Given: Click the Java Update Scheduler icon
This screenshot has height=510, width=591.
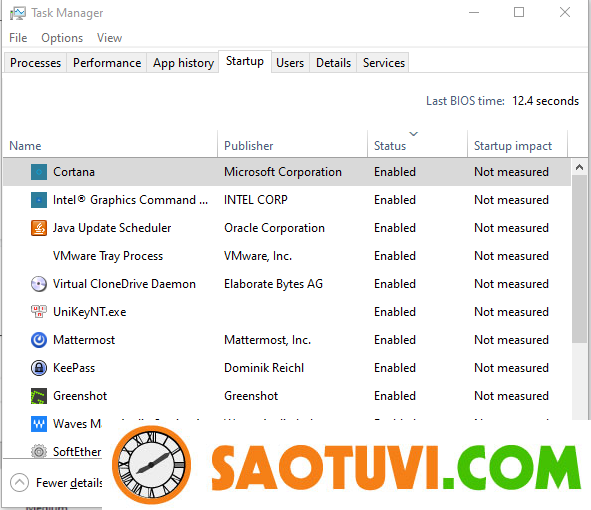Looking at the screenshot, I should pos(39,228).
